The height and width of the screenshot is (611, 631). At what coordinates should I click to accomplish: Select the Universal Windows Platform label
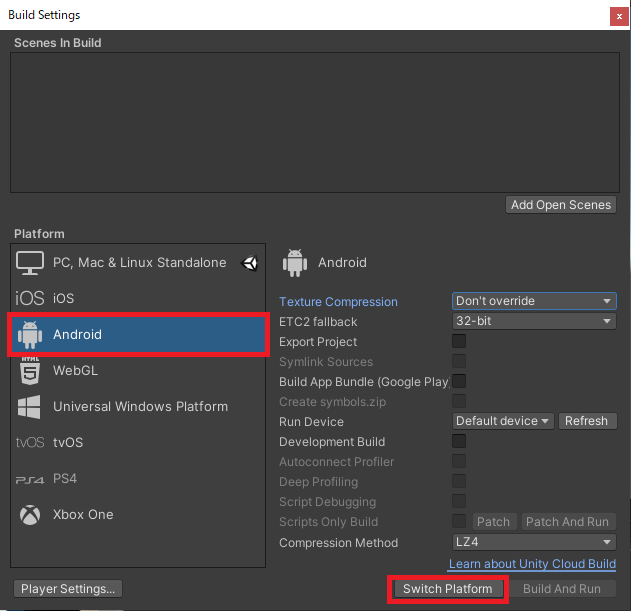point(140,407)
